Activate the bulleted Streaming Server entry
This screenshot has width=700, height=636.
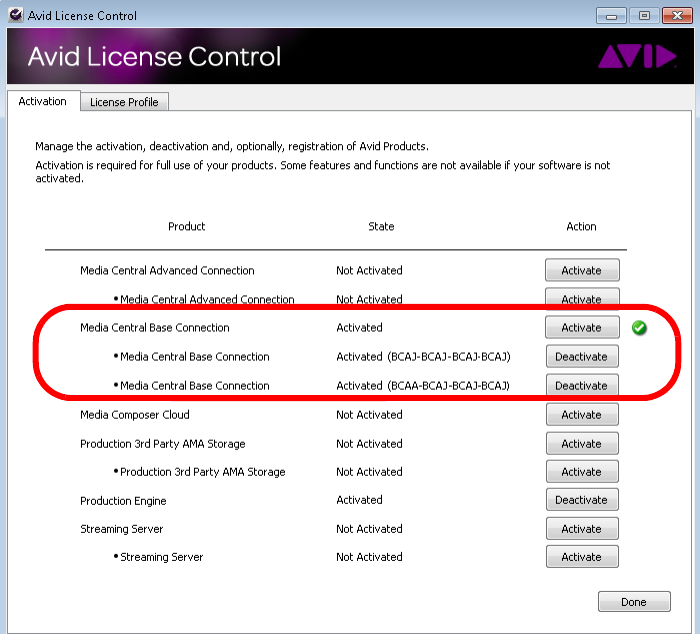tap(582, 557)
